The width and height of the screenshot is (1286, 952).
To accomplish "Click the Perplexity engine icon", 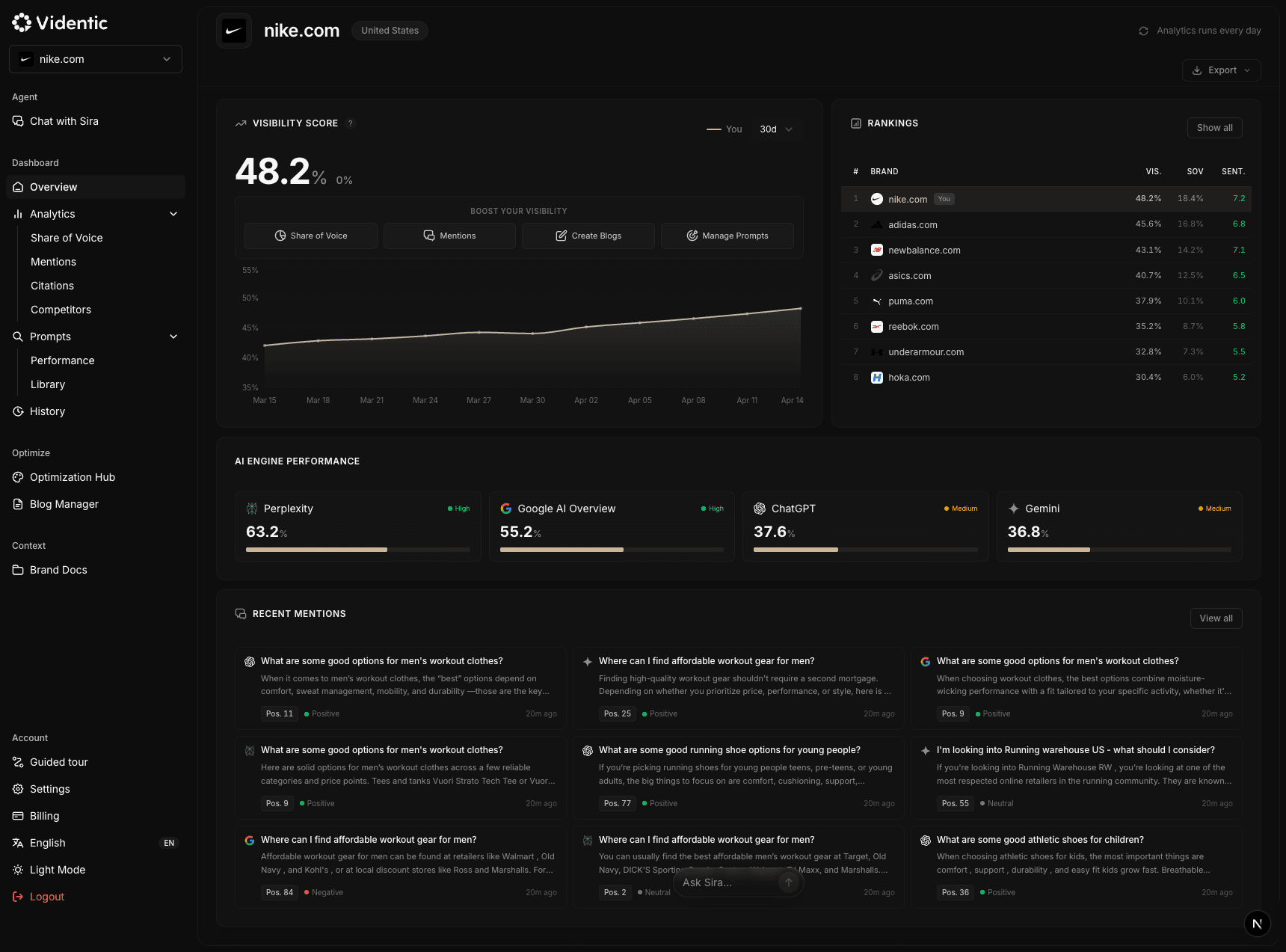I will (x=252, y=508).
